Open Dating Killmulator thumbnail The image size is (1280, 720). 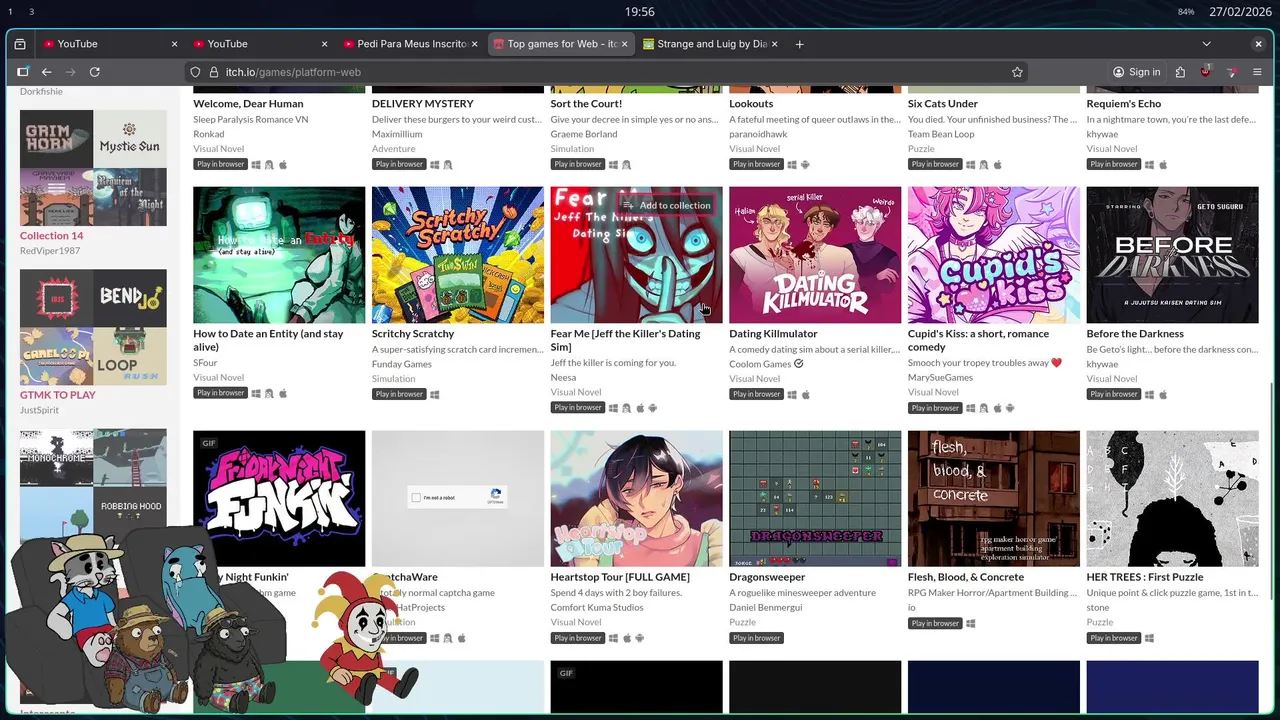click(x=815, y=255)
